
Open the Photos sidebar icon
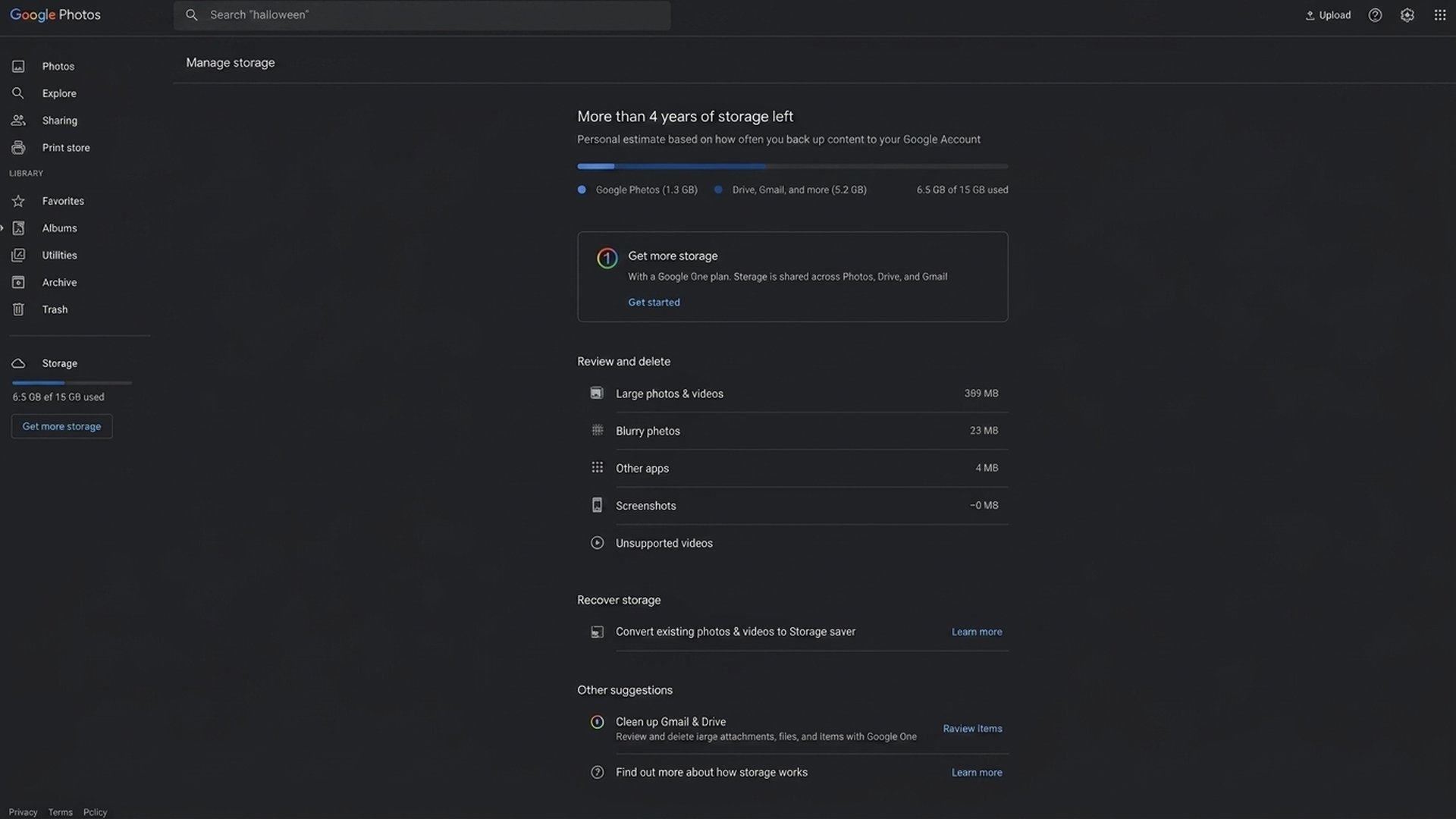pyautogui.click(x=18, y=67)
